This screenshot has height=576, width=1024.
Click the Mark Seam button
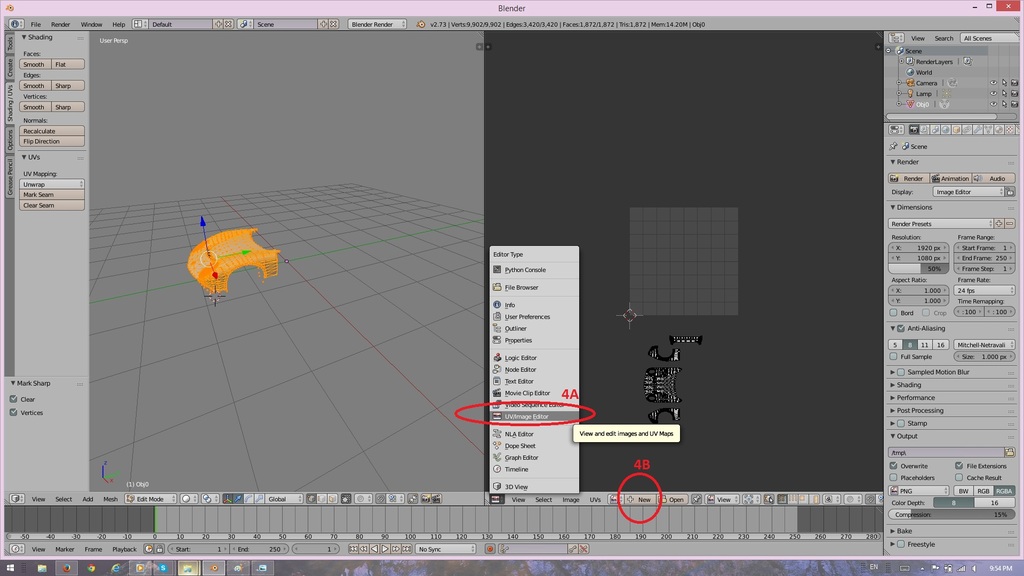(x=52, y=195)
